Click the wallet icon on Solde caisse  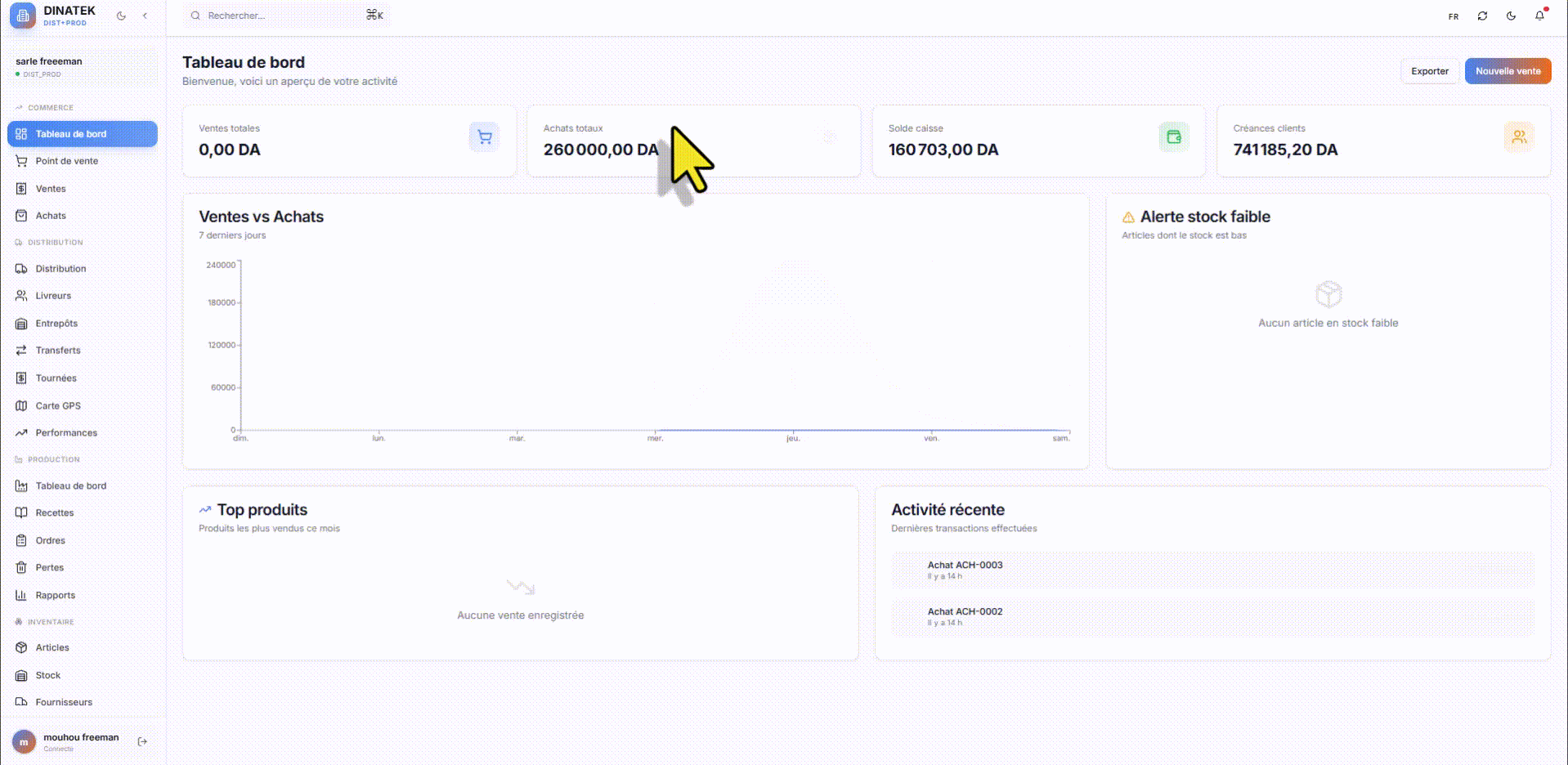[x=1174, y=137]
